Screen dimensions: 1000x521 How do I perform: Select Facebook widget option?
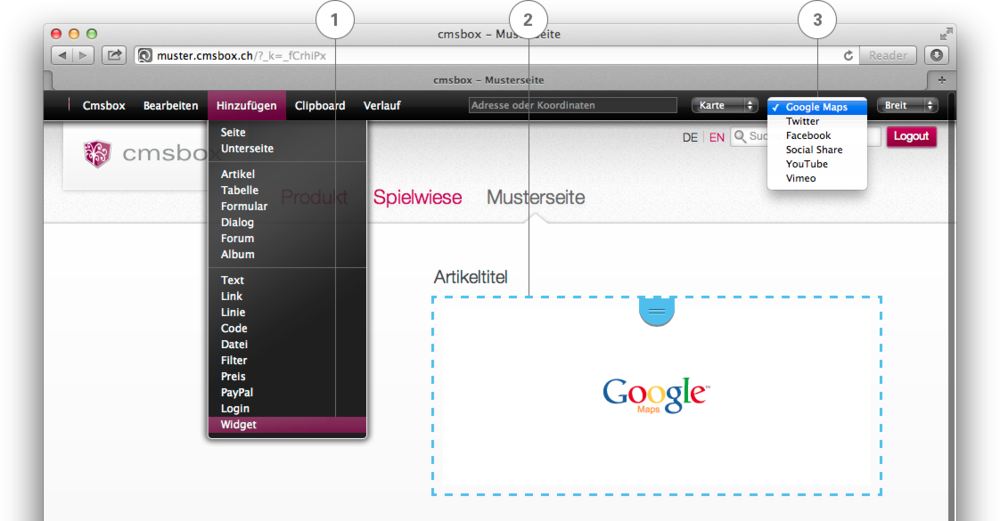point(817,135)
